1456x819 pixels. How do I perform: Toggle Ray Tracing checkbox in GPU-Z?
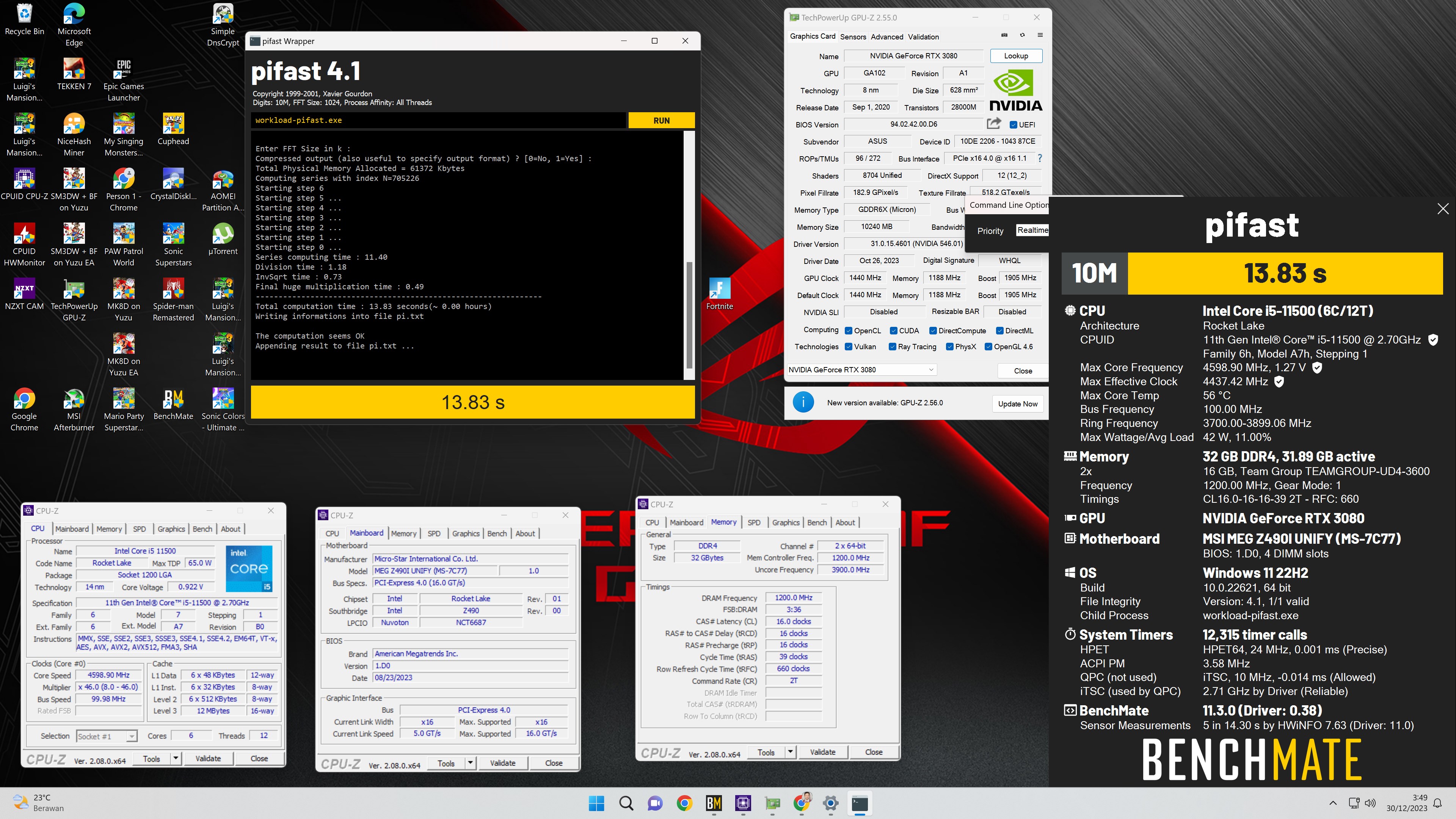(x=893, y=347)
